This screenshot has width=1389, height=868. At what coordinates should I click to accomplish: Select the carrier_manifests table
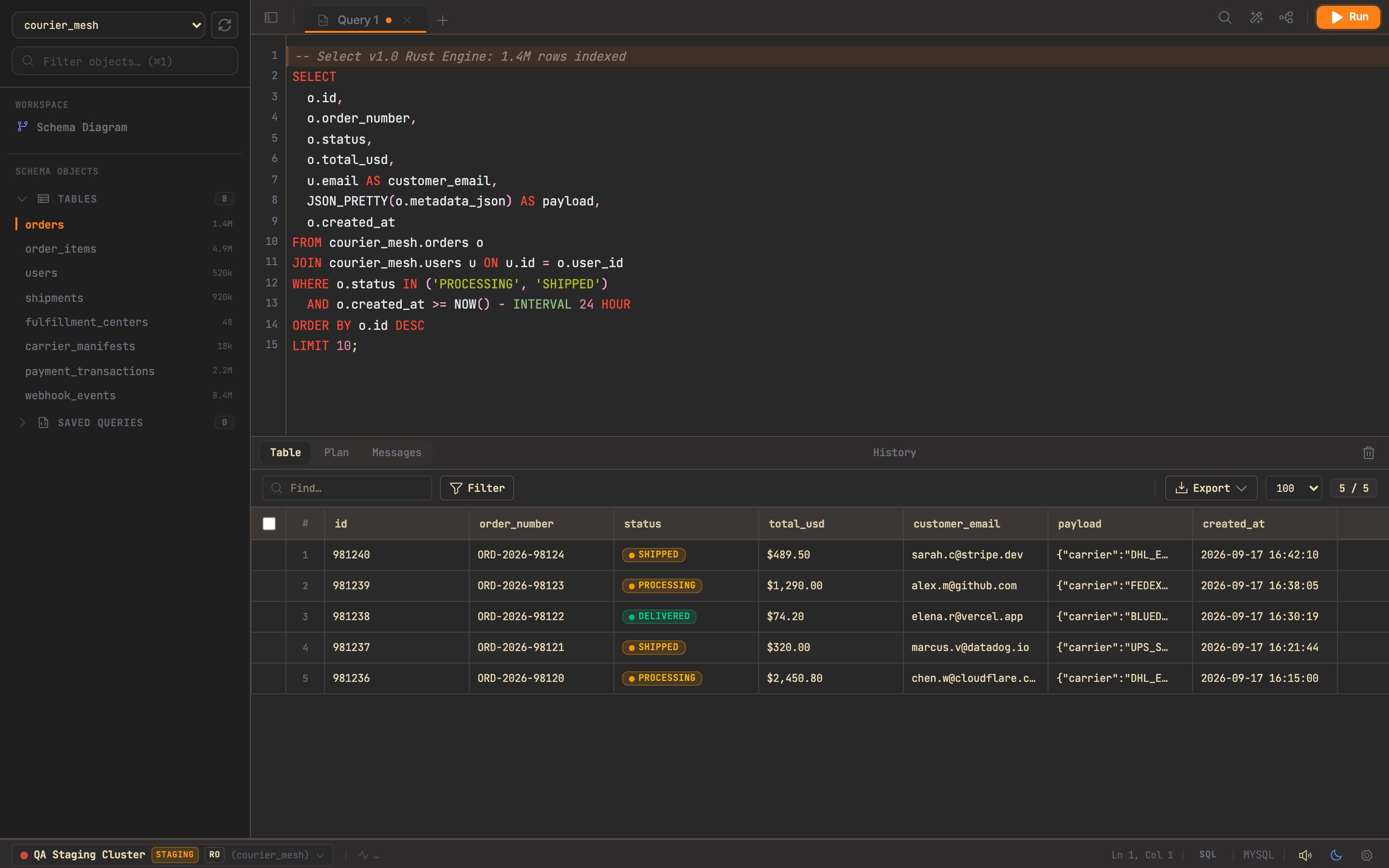125,346
